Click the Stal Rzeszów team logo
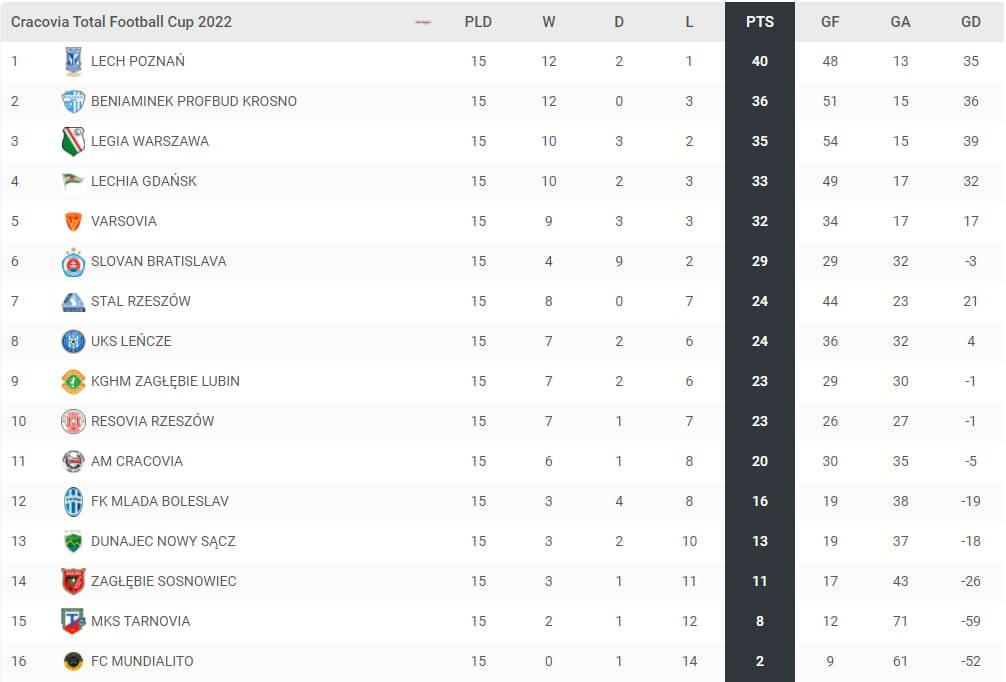The width and height of the screenshot is (1006, 682). [x=73, y=302]
